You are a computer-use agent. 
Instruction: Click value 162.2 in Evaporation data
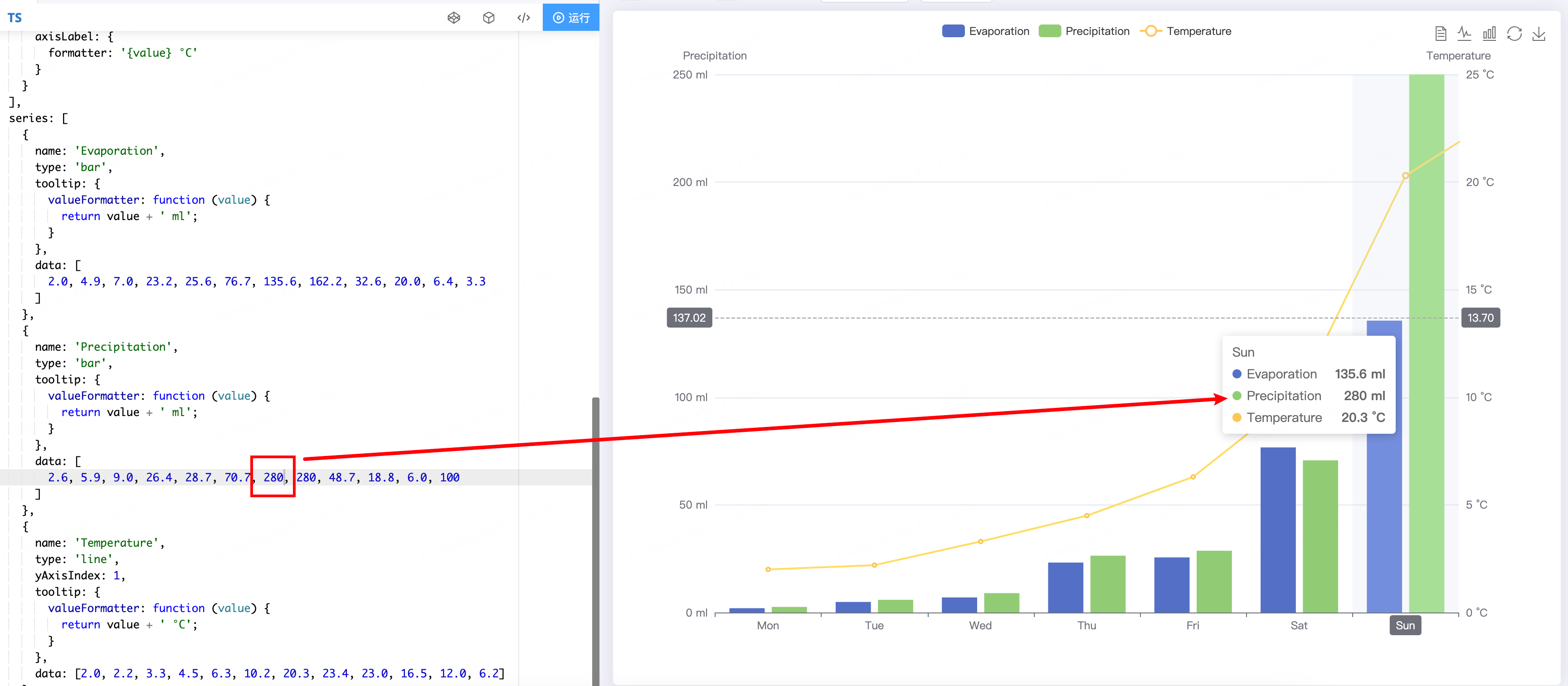pos(326,281)
